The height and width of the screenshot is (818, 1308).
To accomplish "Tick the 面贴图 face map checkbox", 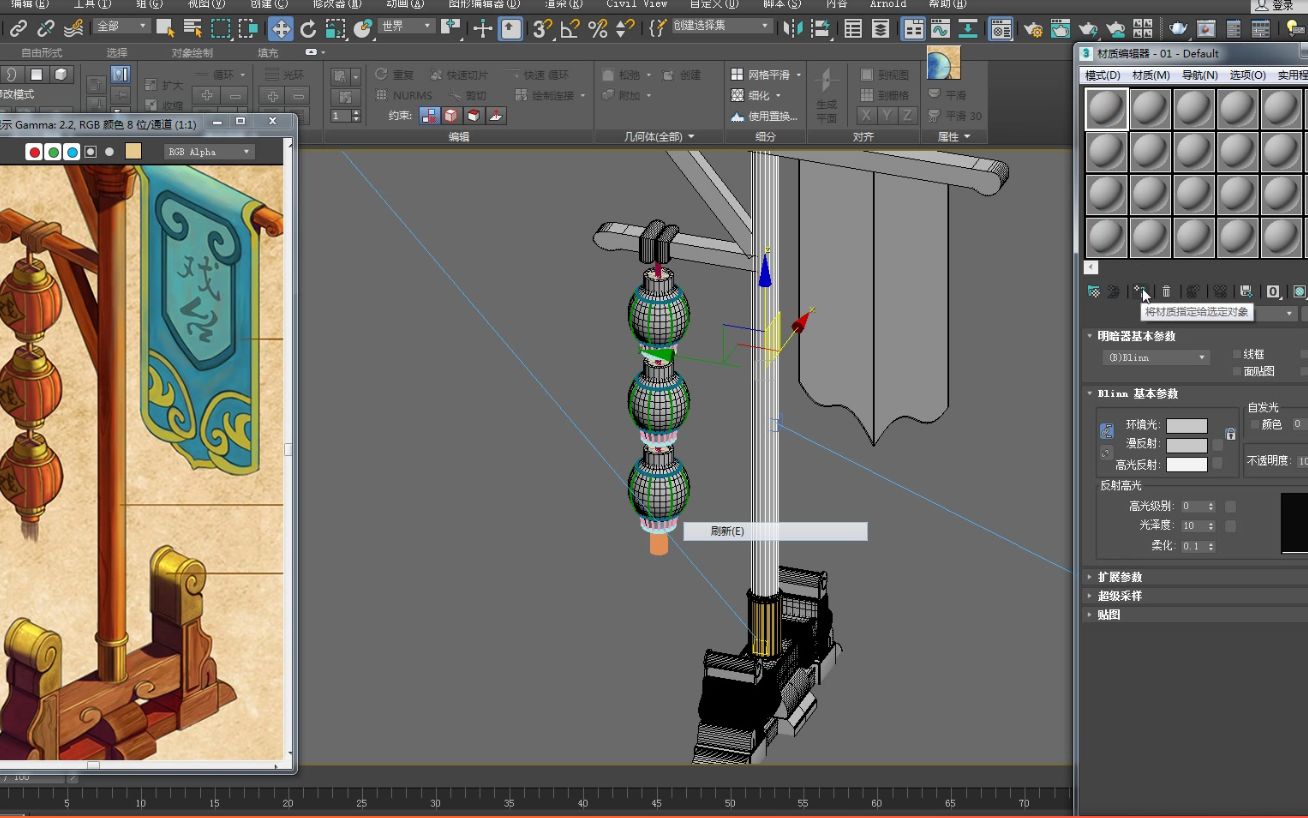I will coord(1237,371).
